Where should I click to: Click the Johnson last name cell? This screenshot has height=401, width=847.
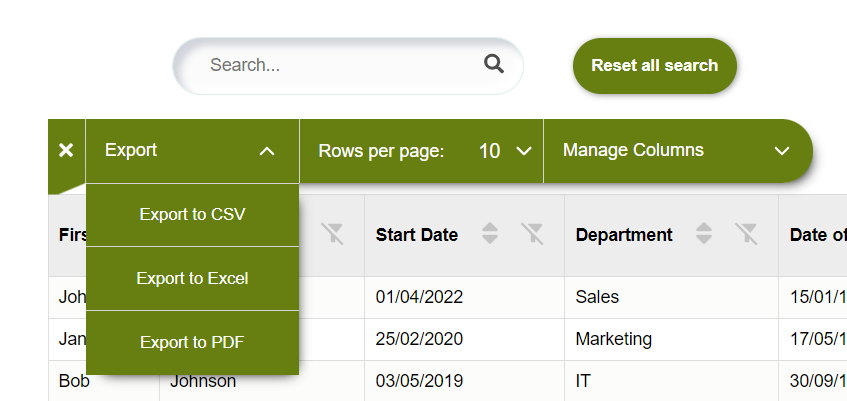click(x=203, y=381)
